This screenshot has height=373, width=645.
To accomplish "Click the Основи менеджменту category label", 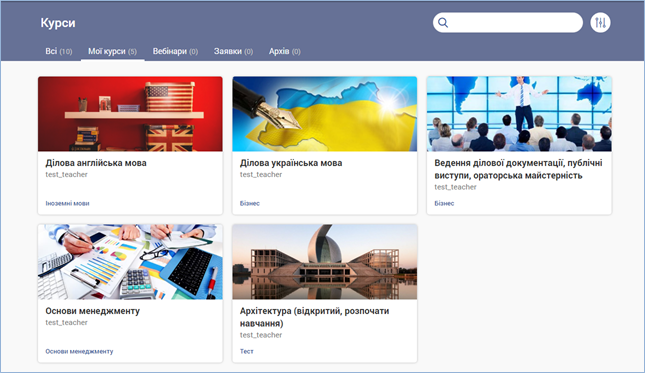I will click(x=79, y=351).
